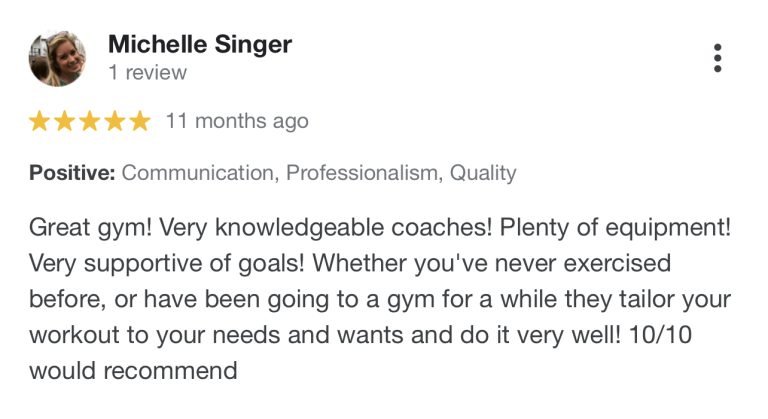Click the Michelle Singer reviewer name
This screenshot has width=768, height=419.
[x=200, y=45]
